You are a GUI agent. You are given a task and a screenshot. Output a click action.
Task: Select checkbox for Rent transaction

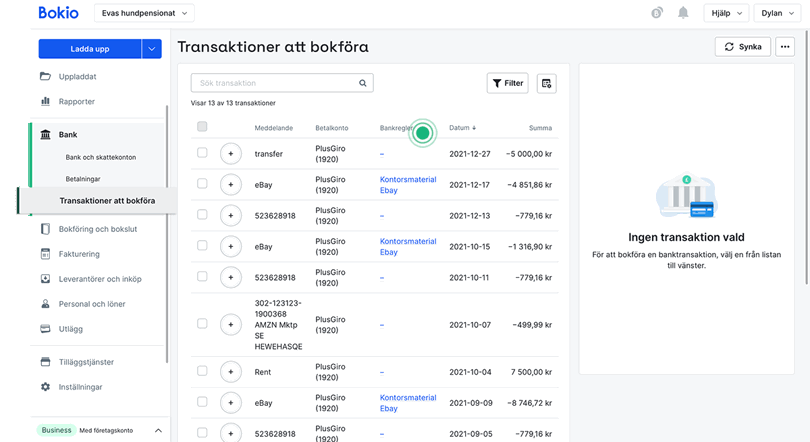point(203,371)
